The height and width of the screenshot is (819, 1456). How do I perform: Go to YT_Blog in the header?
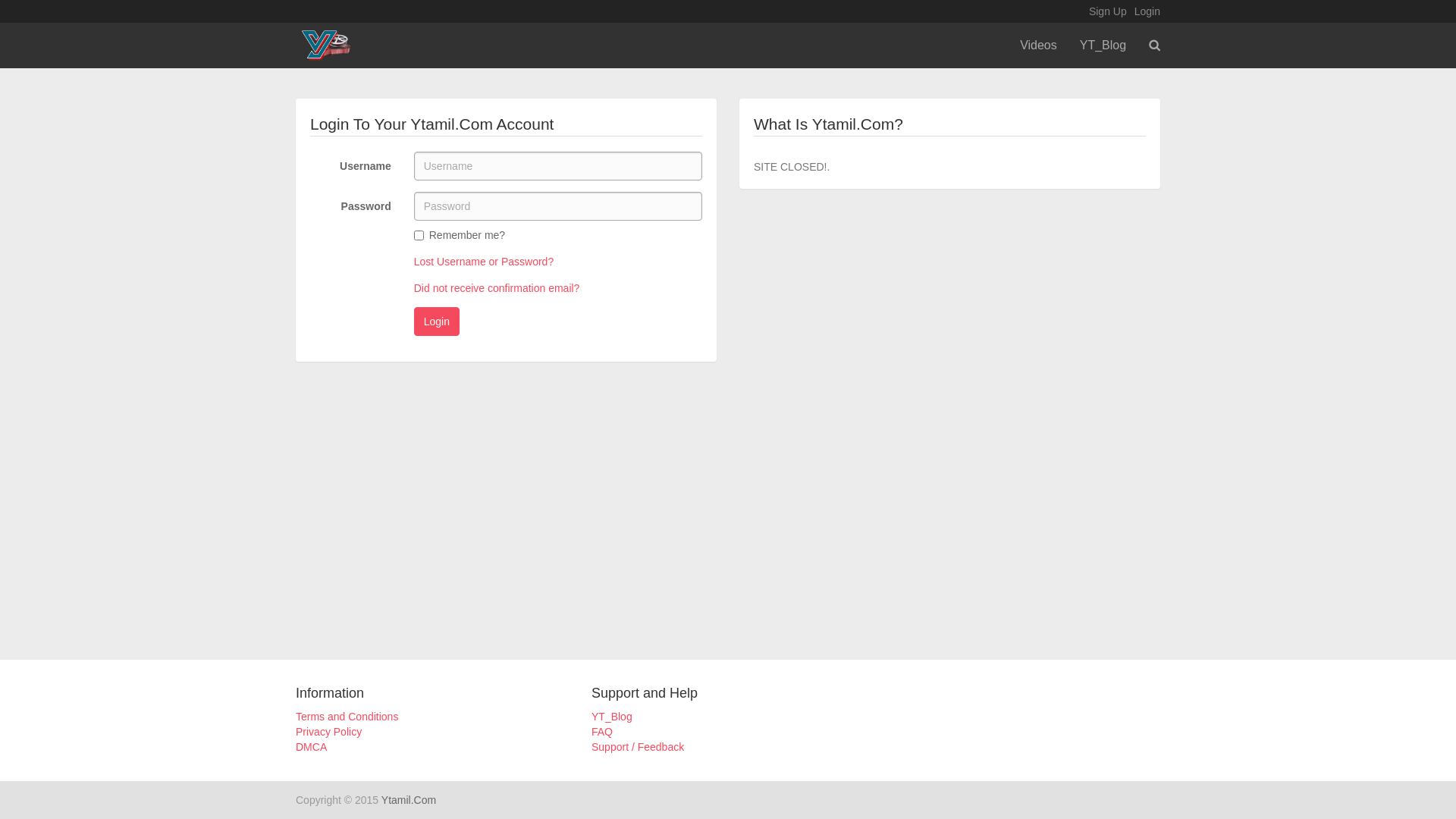coord(1103,45)
